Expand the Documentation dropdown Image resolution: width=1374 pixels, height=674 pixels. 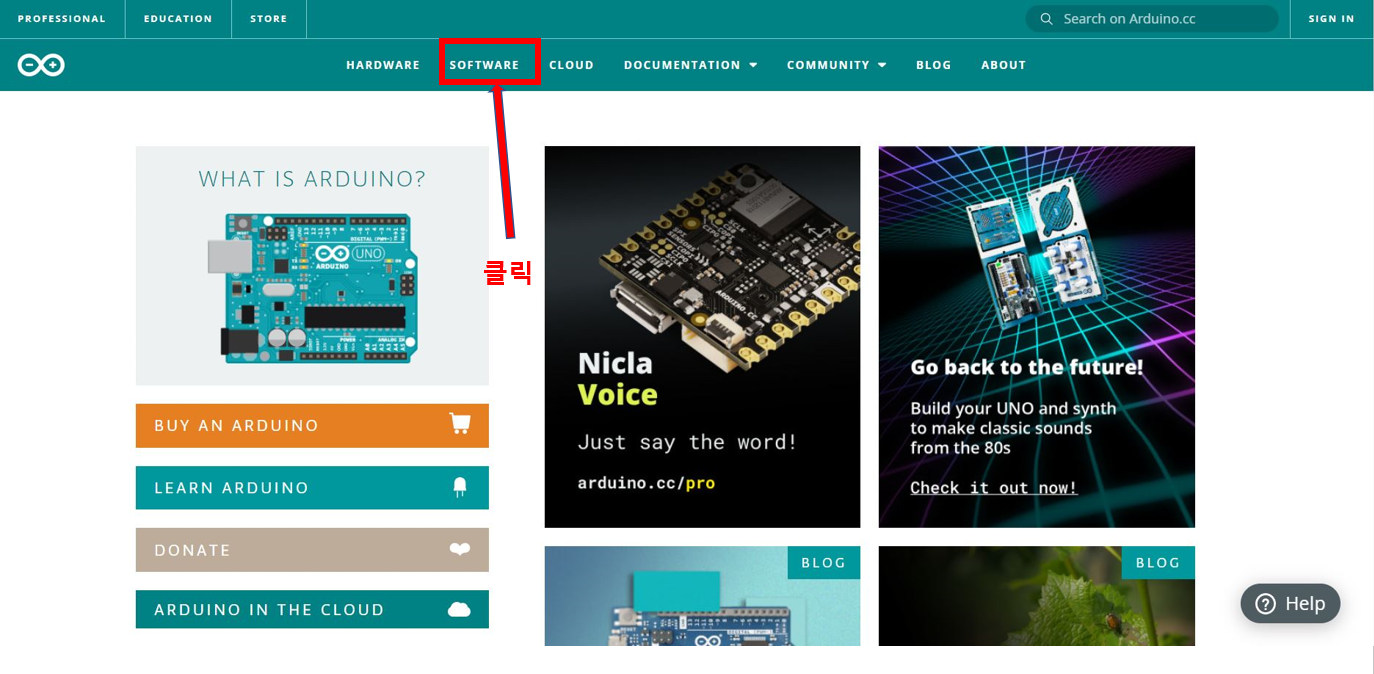(690, 65)
